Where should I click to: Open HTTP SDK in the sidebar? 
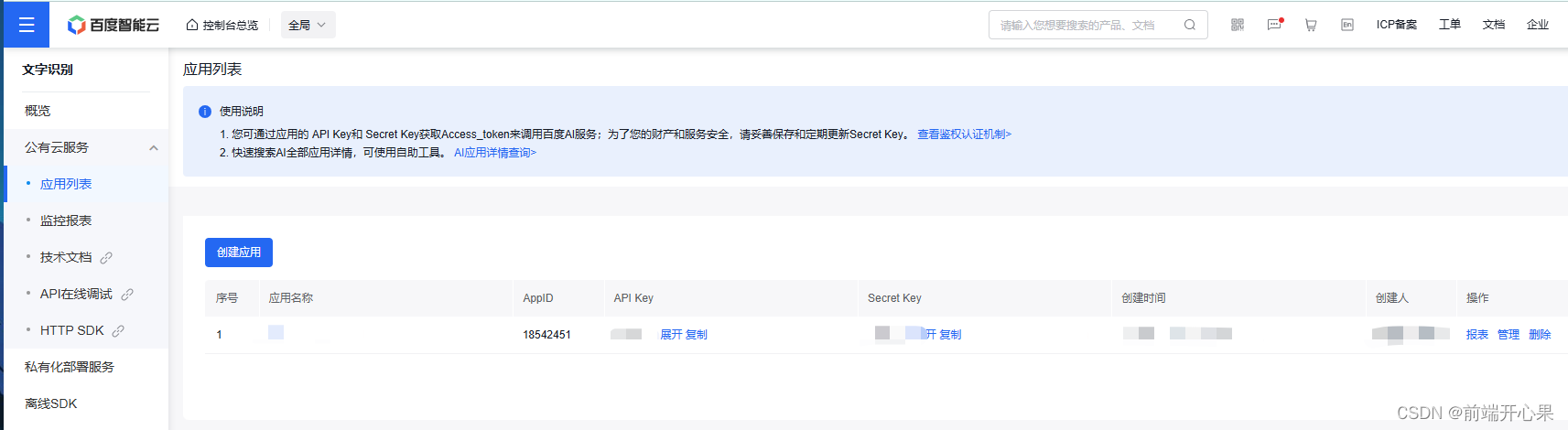point(72,330)
